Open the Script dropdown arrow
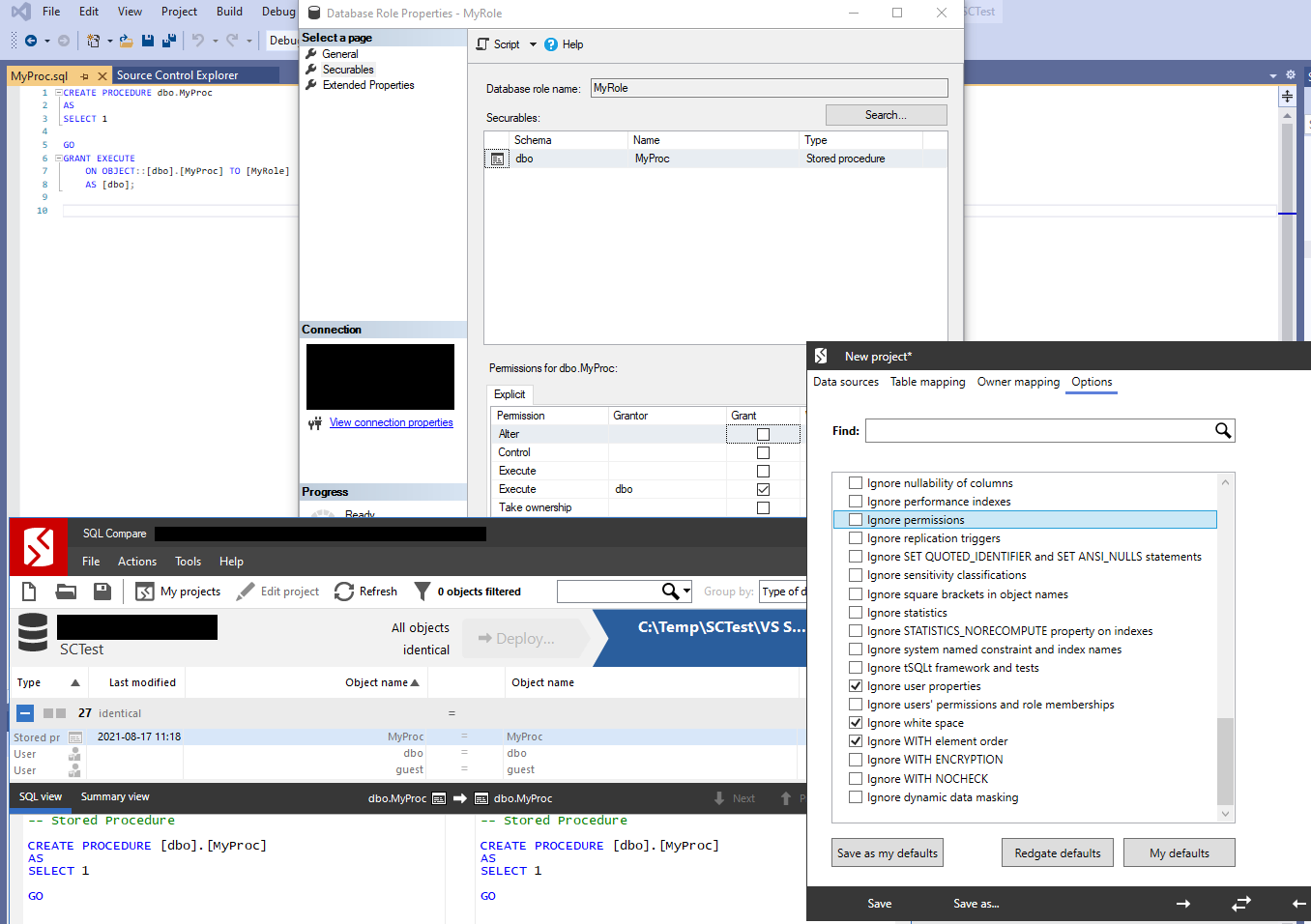Image resolution: width=1311 pixels, height=924 pixels. pos(532,44)
